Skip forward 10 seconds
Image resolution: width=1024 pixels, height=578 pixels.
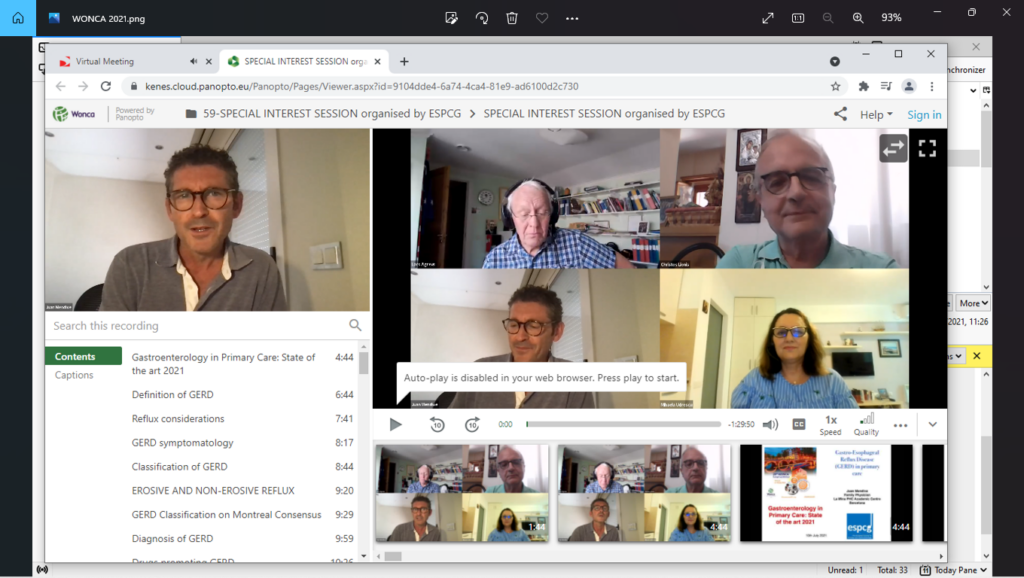[x=472, y=425]
